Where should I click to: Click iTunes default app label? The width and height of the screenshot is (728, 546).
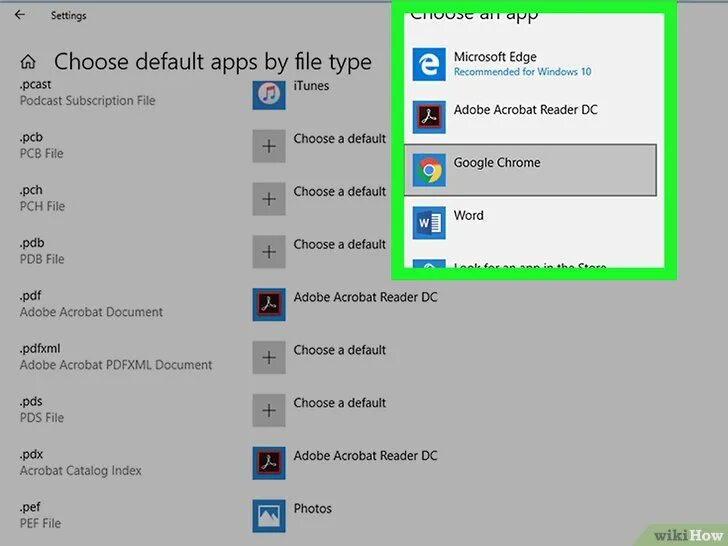click(311, 86)
